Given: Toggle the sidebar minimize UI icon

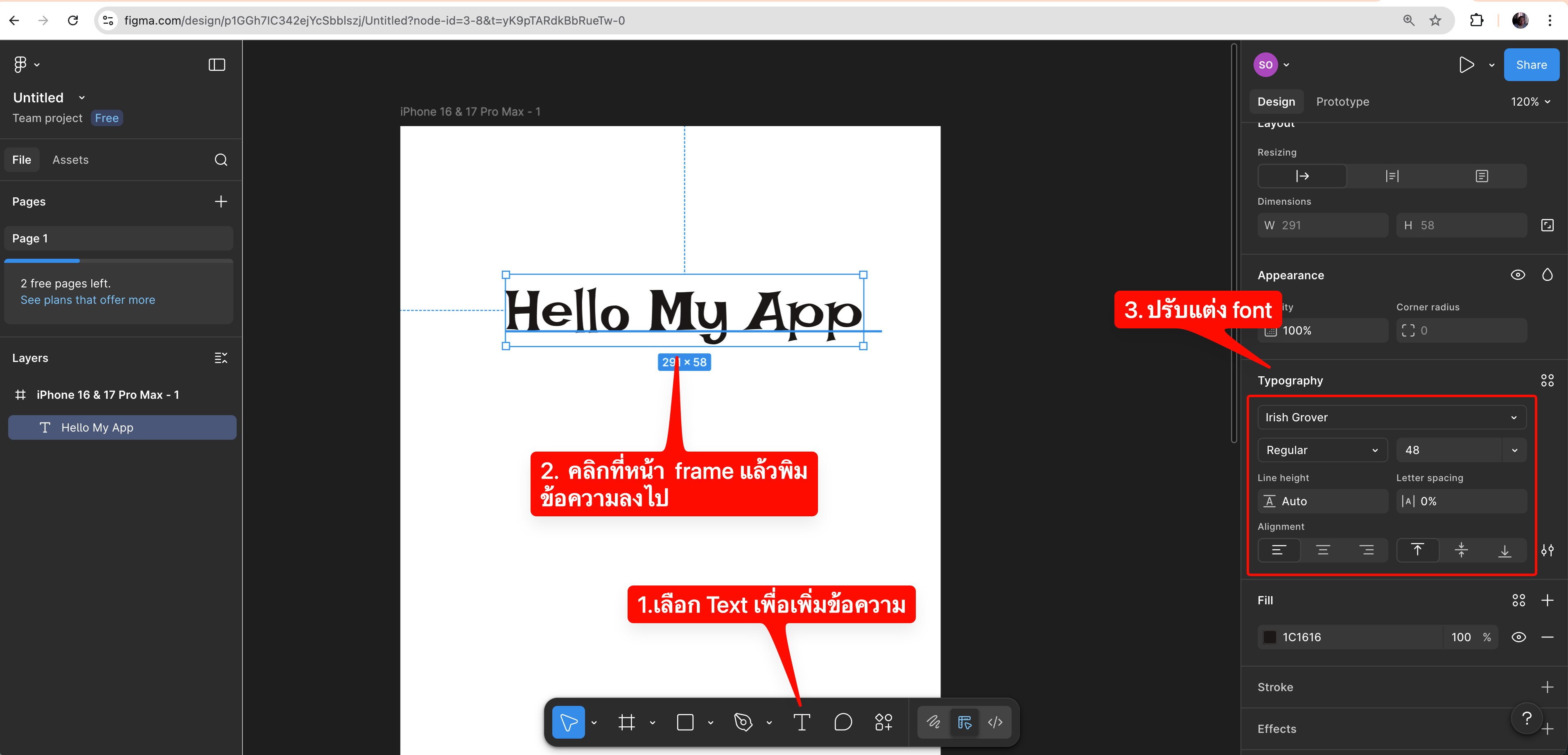Looking at the screenshot, I should click(x=217, y=65).
